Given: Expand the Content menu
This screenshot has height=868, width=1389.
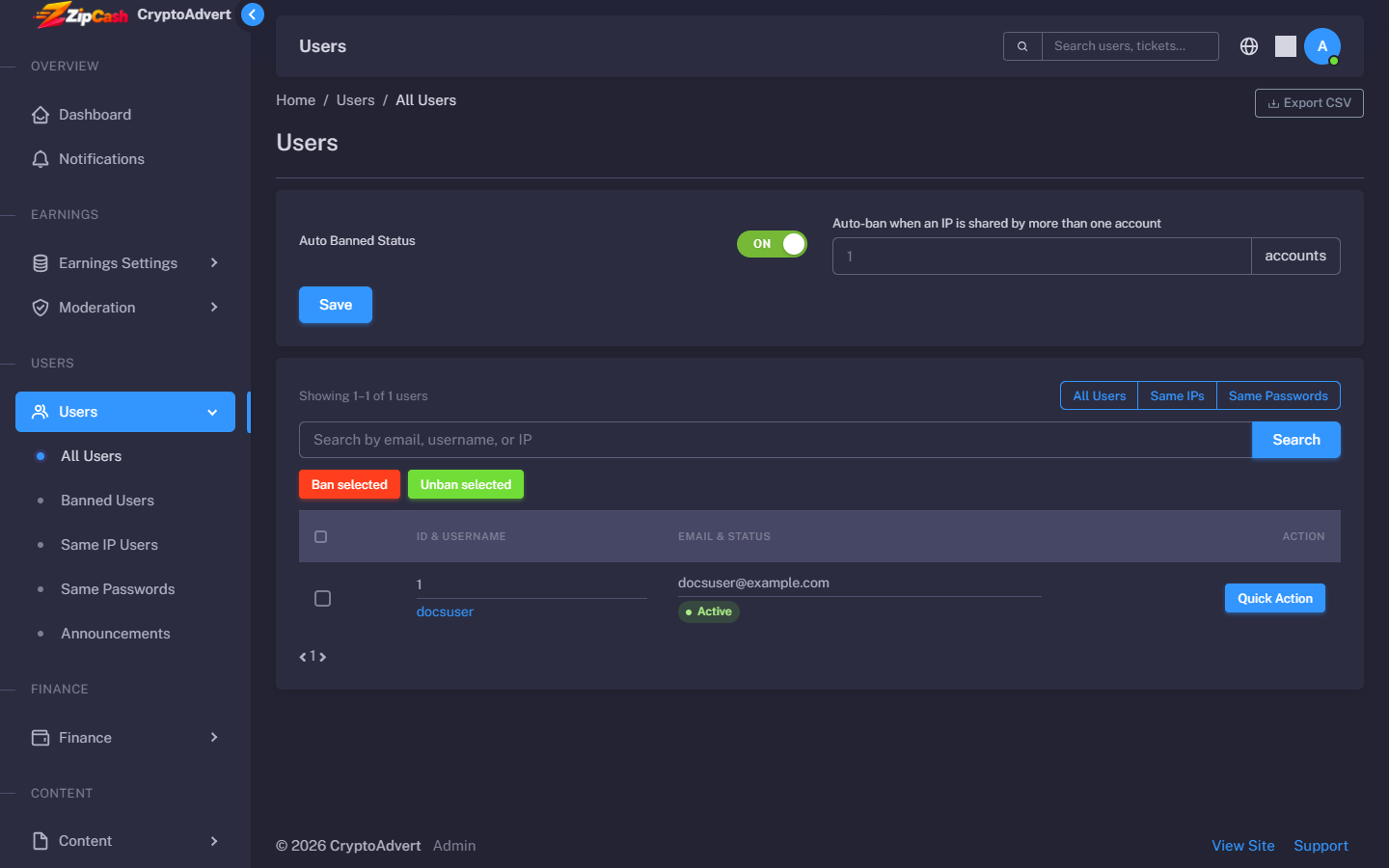Looking at the screenshot, I should (125, 841).
